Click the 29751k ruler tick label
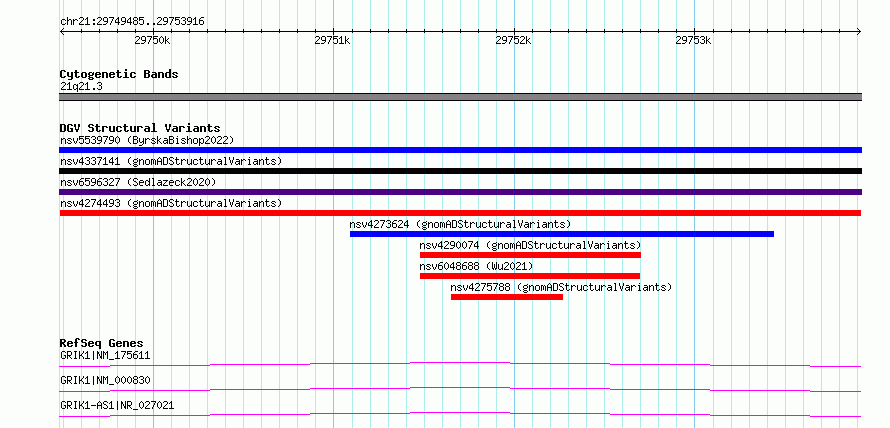The image size is (890, 428). click(333, 40)
